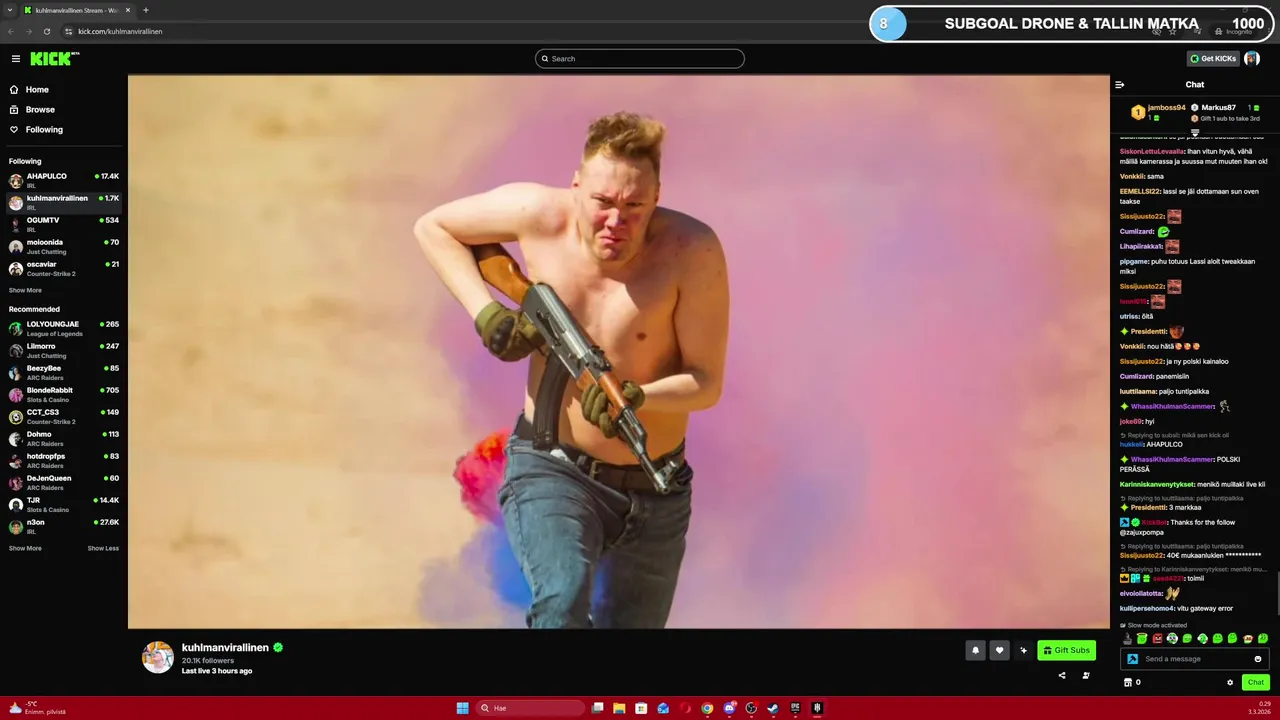1280x720 pixels.
Task: Select the red angry emote in quick emotes
Action: coord(1157,638)
